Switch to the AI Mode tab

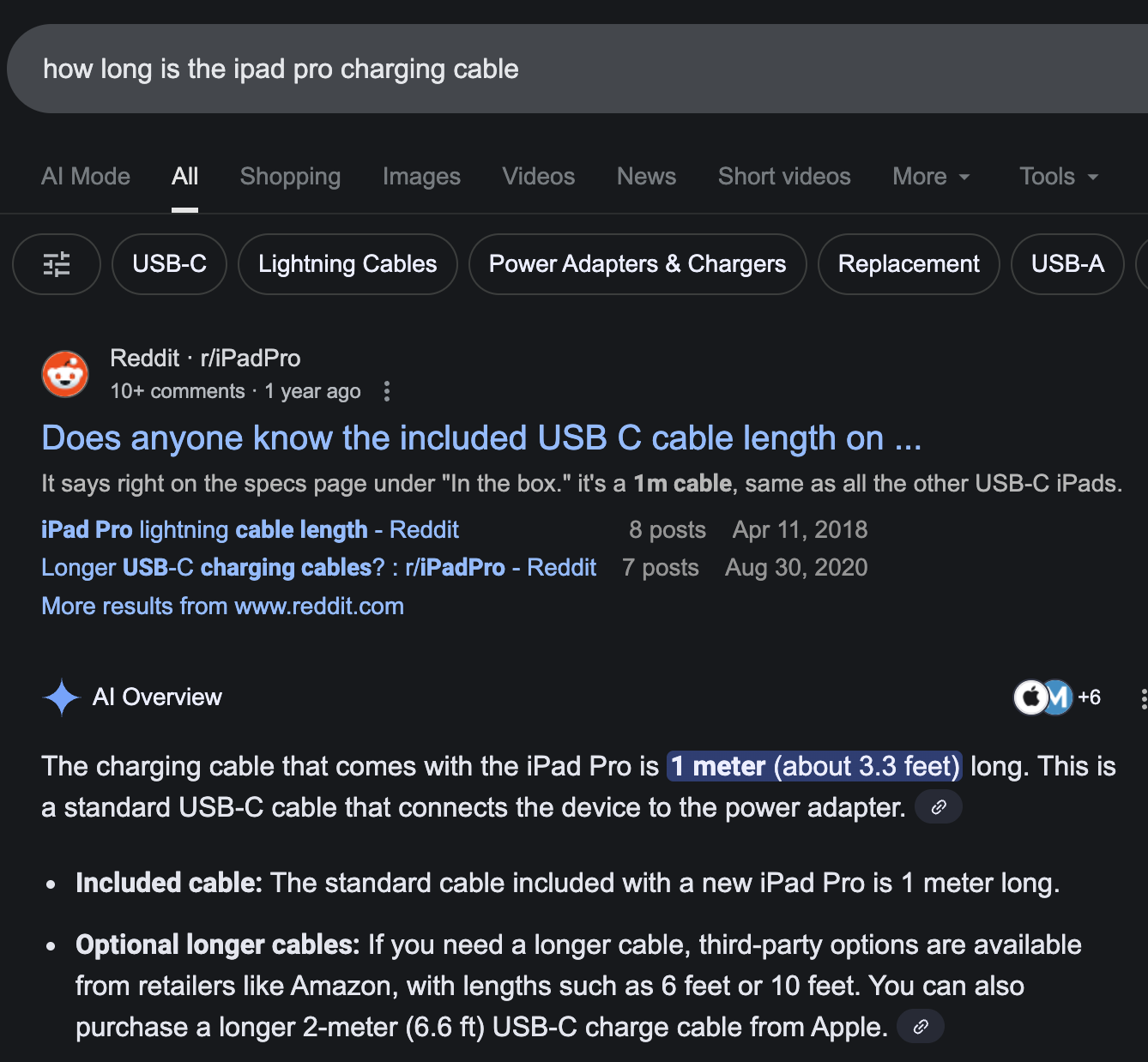(86, 177)
